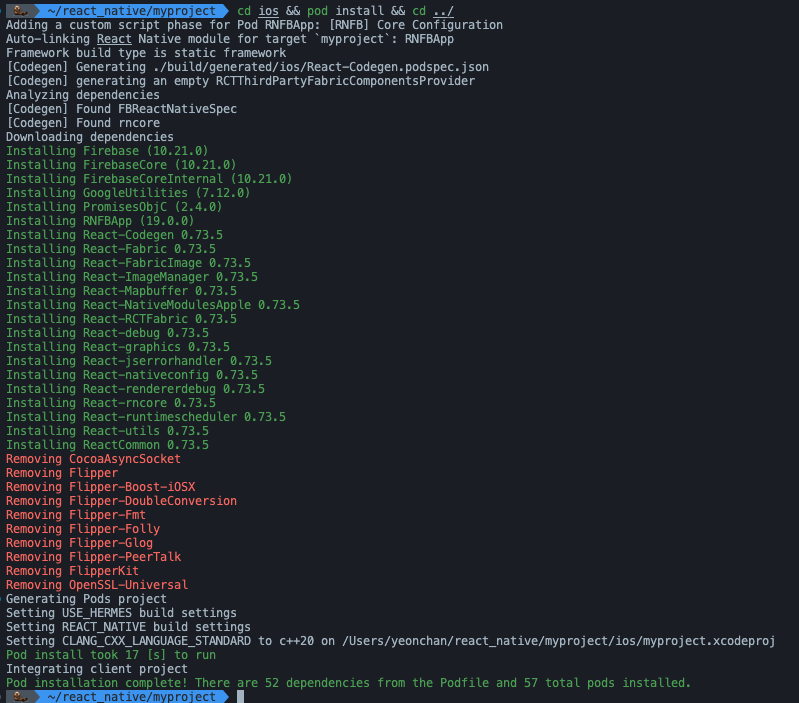
Task: Click 'Installing RNFBApp (19.0.0)' line
Action: coord(100,221)
